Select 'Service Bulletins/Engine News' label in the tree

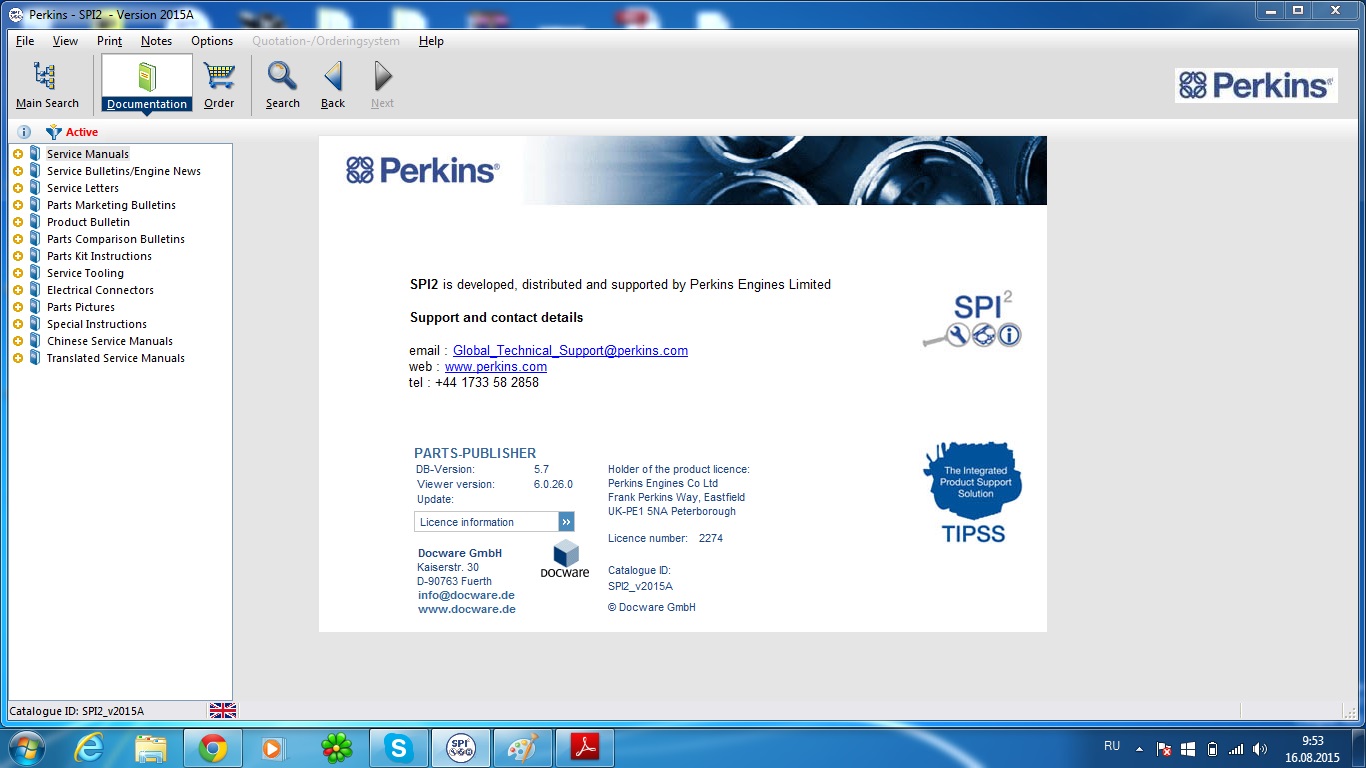[x=124, y=171]
